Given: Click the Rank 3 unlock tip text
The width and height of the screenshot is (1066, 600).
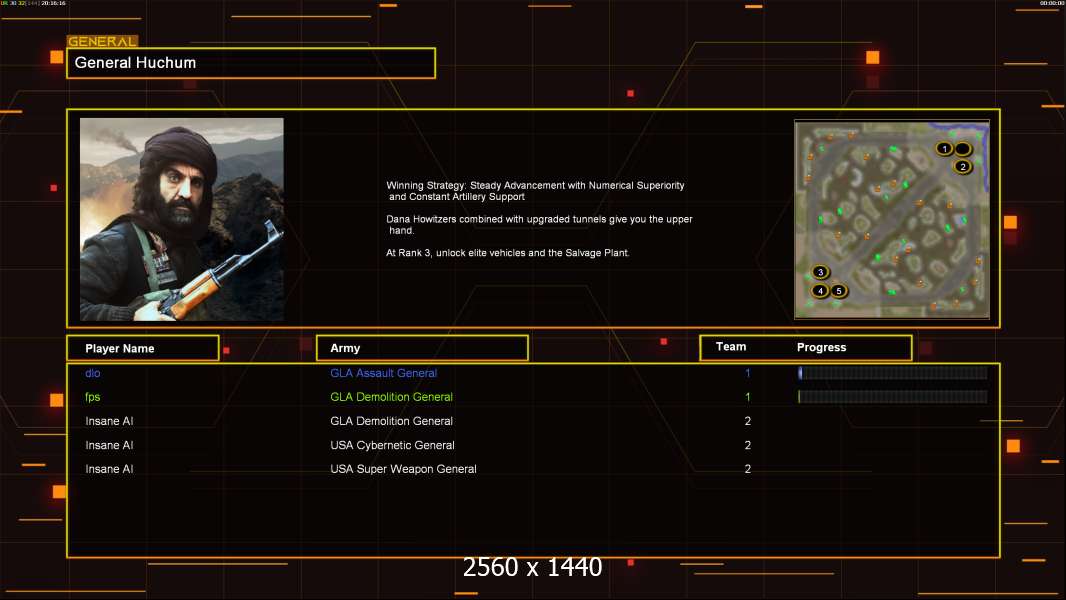Looking at the screenshot, I should click(508, 253).
